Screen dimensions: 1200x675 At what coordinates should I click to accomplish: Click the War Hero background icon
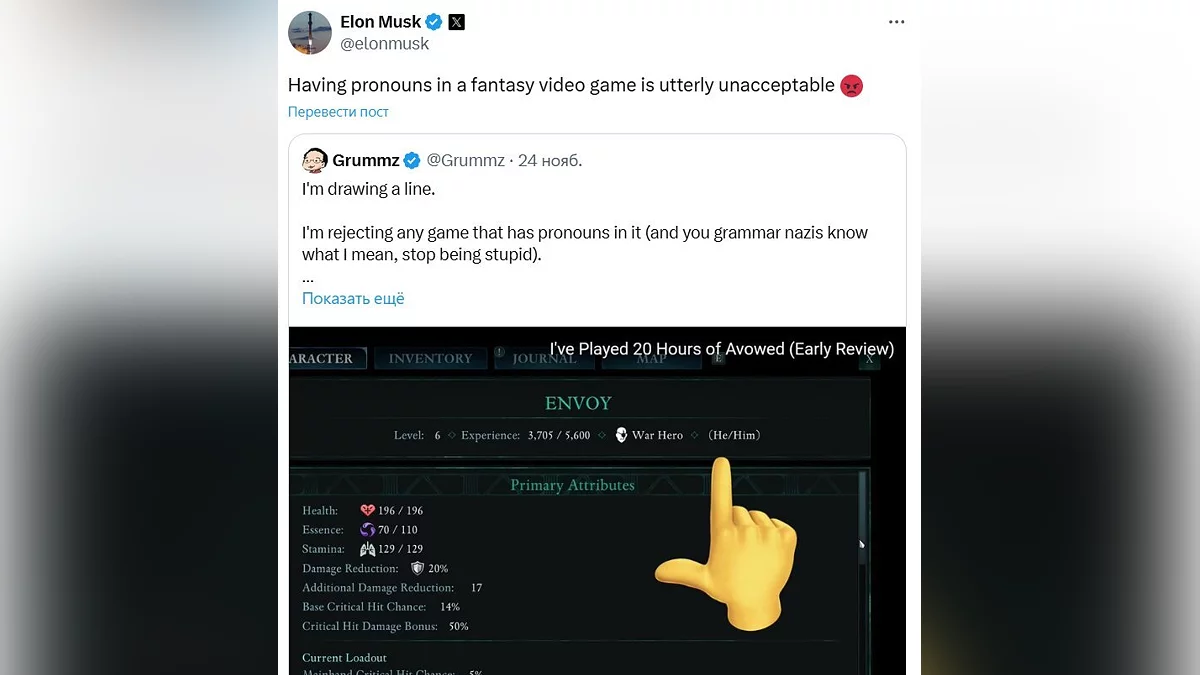pos(621,435)
